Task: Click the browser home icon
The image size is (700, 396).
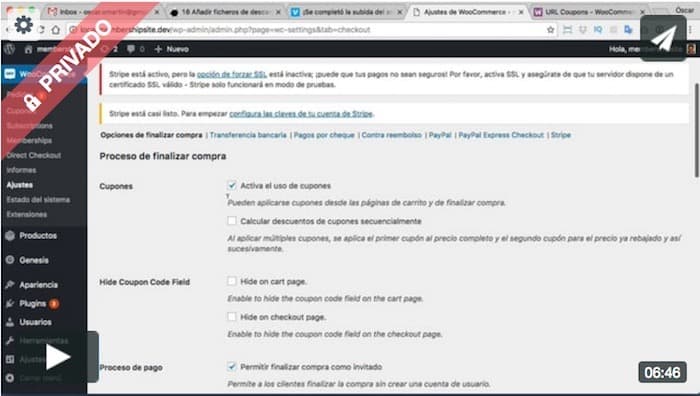Action: click(x=55, y=30)
